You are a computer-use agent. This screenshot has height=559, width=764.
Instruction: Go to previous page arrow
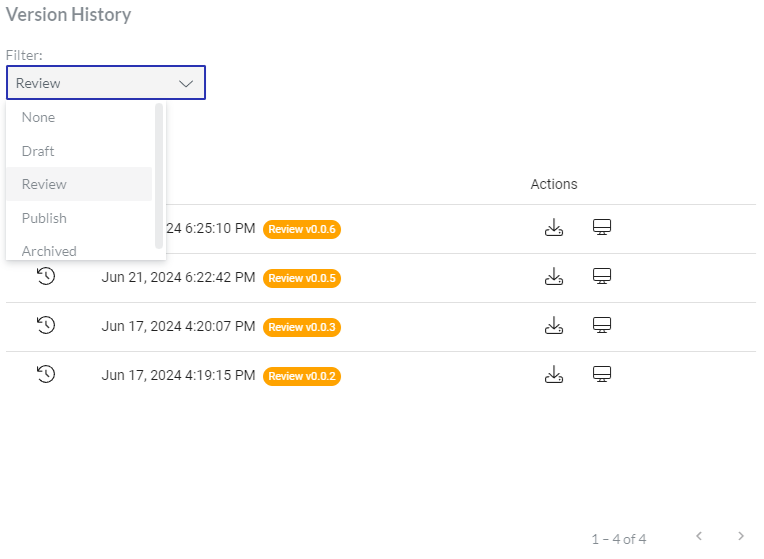pyautogui.click(x=699, y=536)
